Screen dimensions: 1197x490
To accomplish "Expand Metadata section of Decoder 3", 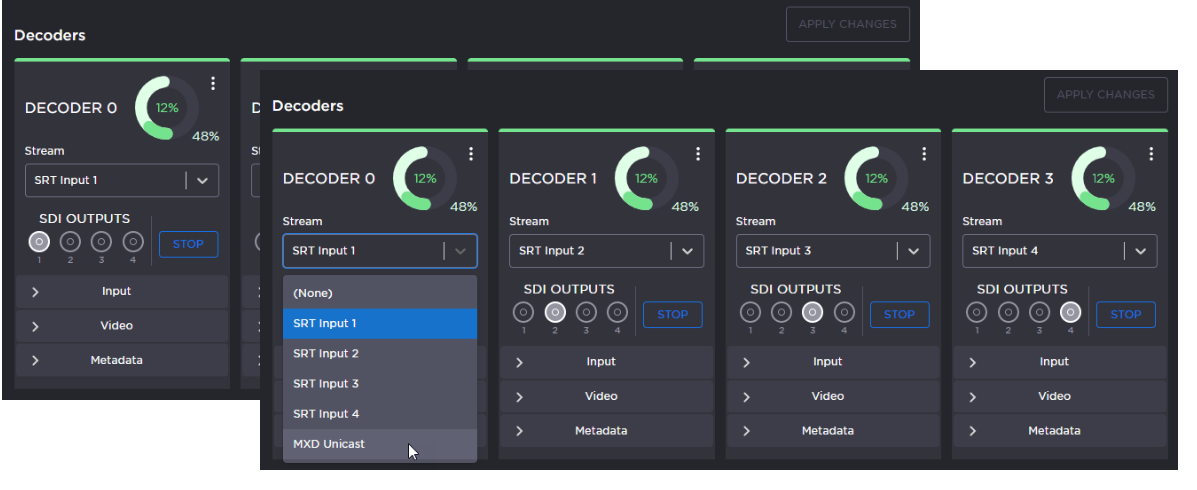I will (x=1053, y=431).
